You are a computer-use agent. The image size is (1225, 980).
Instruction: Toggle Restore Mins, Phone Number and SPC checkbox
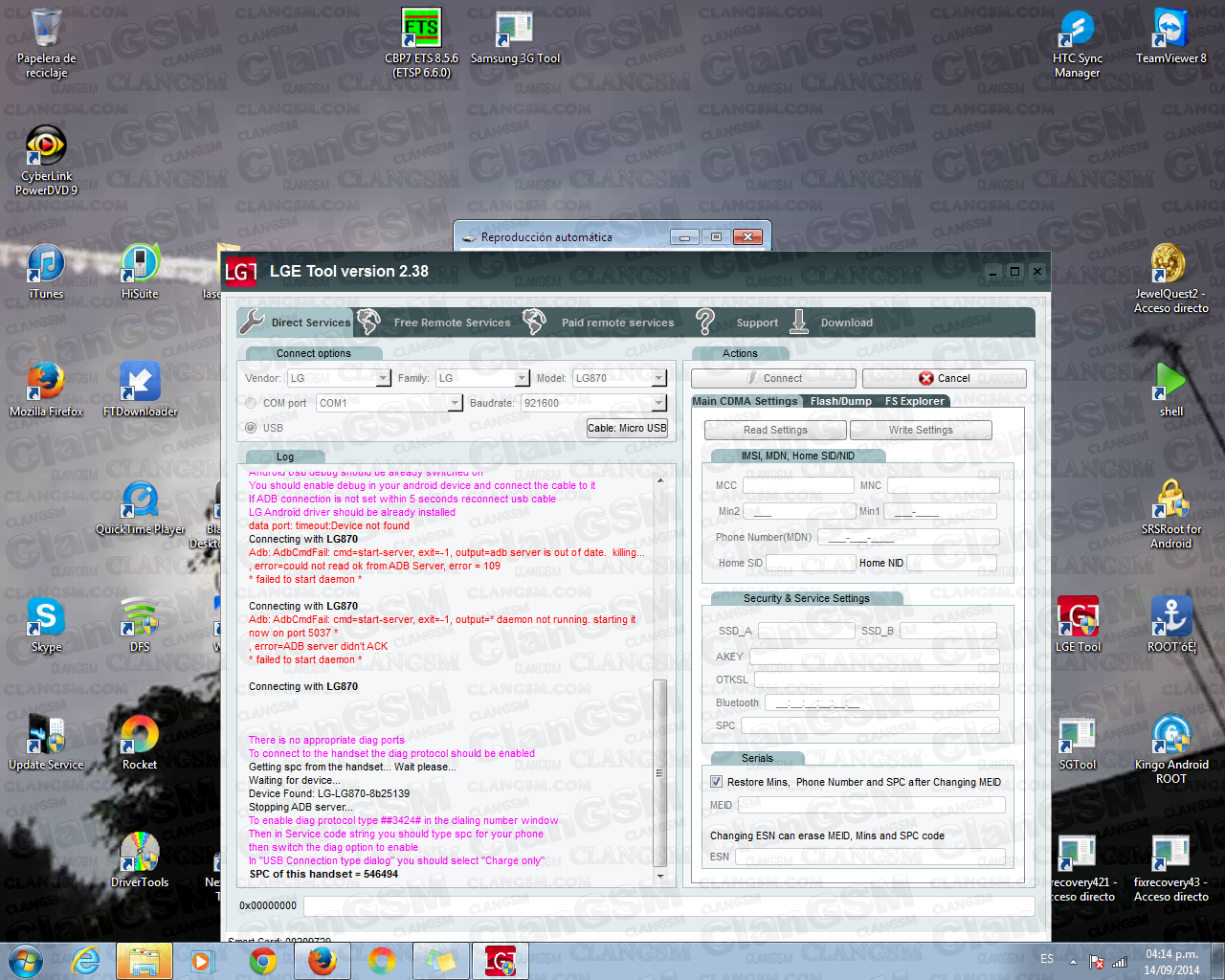click(716, 782)
